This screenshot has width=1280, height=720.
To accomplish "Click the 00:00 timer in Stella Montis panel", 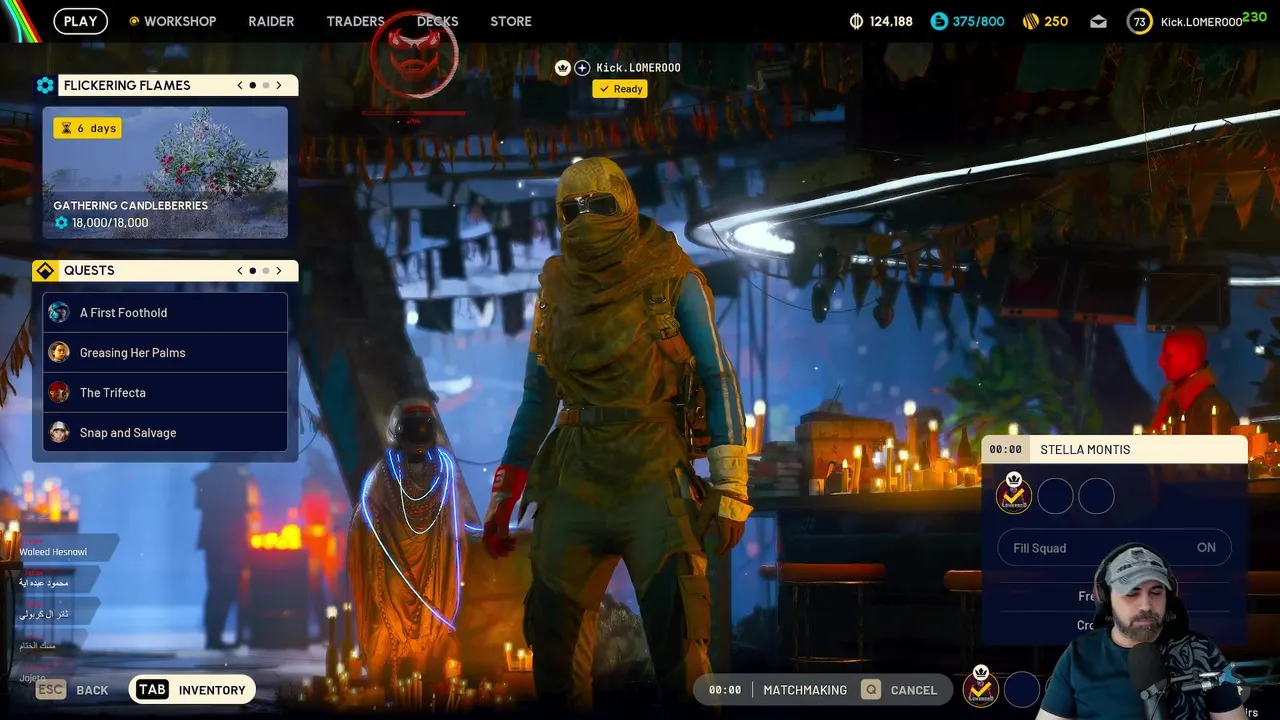I will (x=1006, y=449).
